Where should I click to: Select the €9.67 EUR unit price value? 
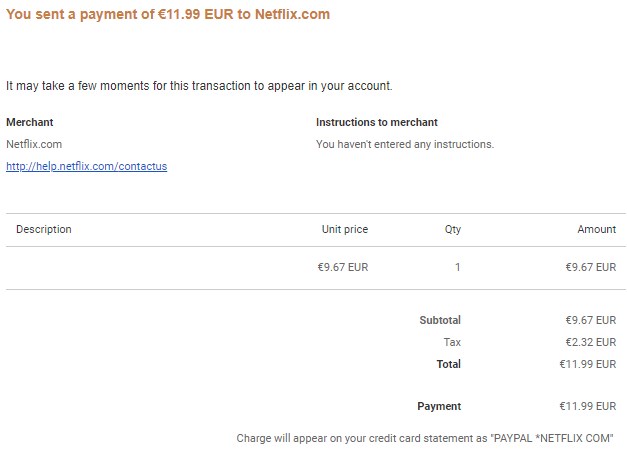[343, 267]
